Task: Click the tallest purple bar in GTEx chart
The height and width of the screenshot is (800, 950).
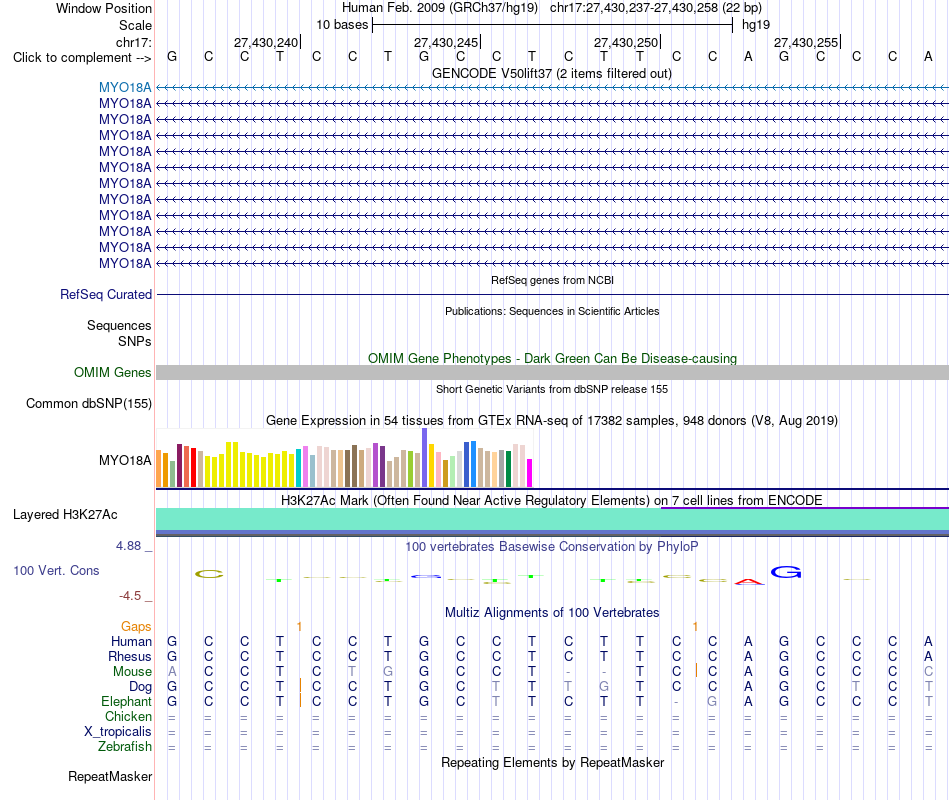Action: click(425, 458)
